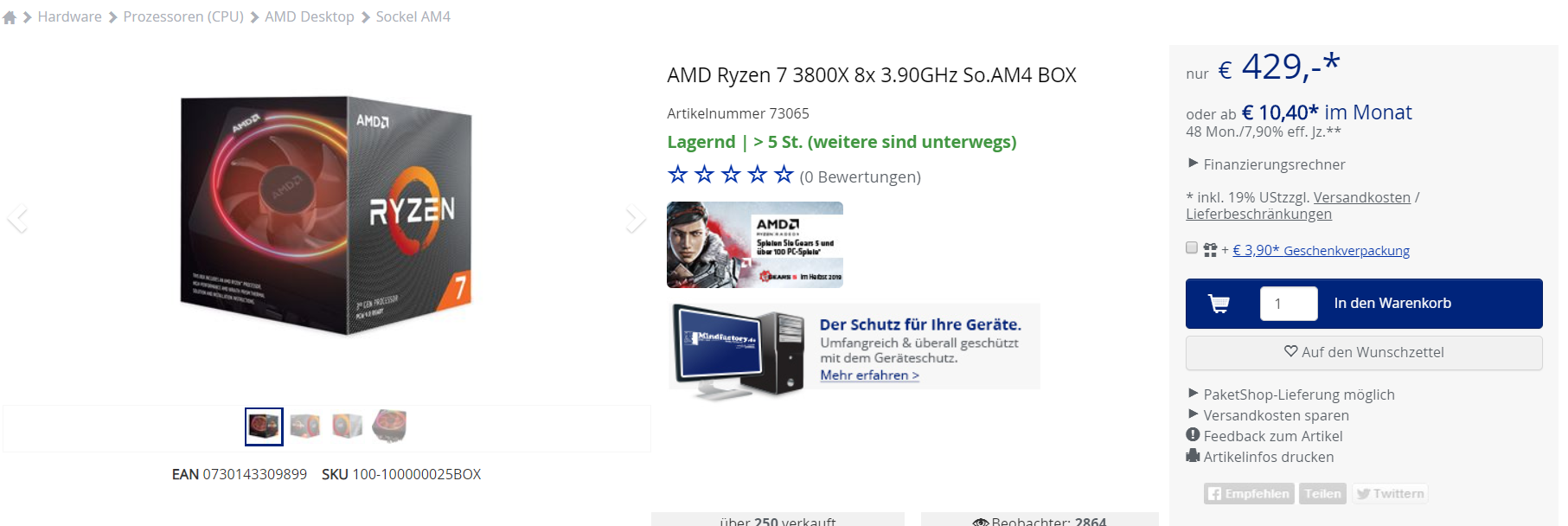Image resolution: width=1568 pixels, height=526 pixels.
Task: Expand PaketShop-Lieferung möglich
Action: click(x=1291, y=394)
